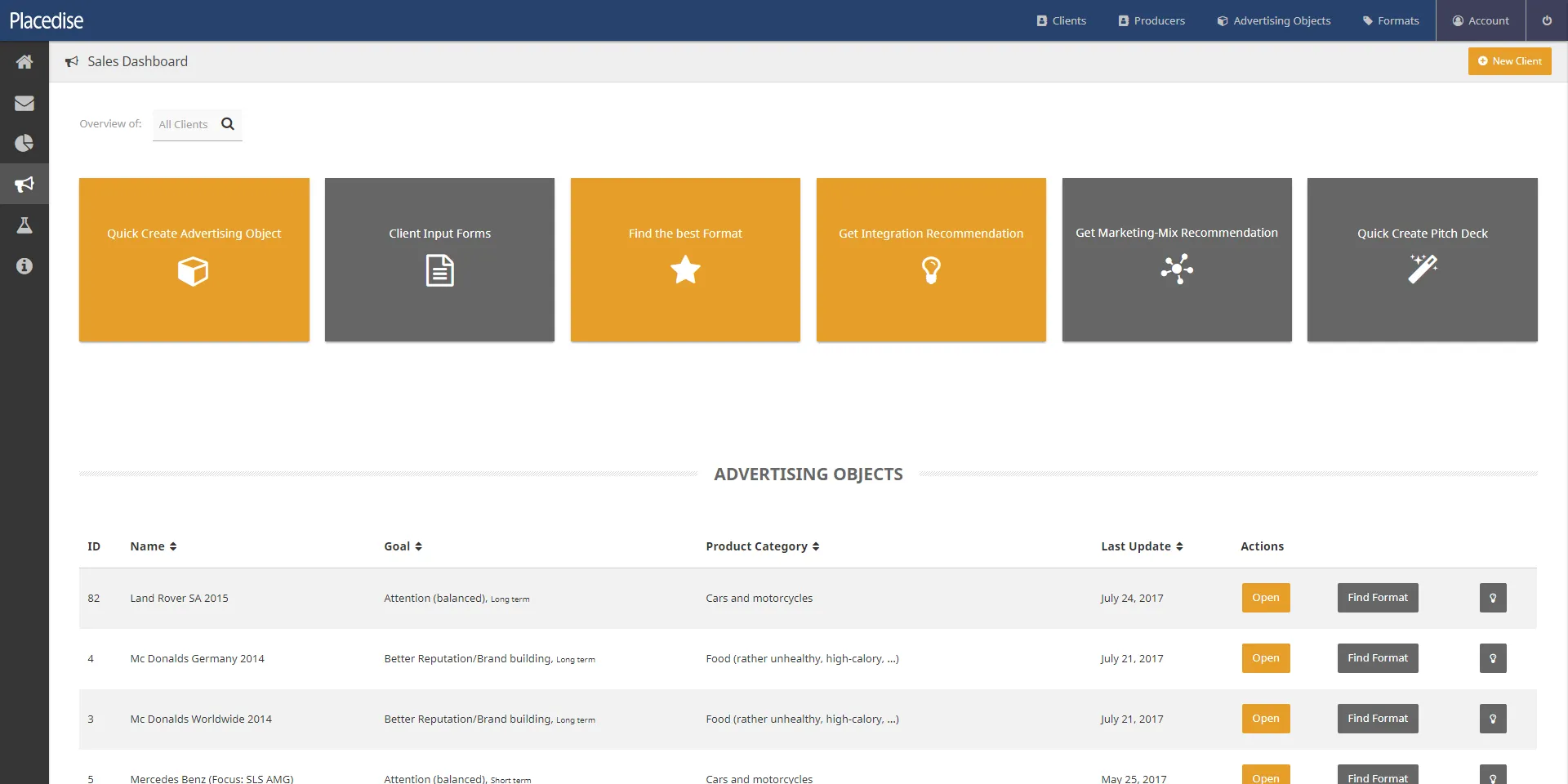Toggle sort order for Product Category
The image size is (1568, 784).
click(814, 546)
